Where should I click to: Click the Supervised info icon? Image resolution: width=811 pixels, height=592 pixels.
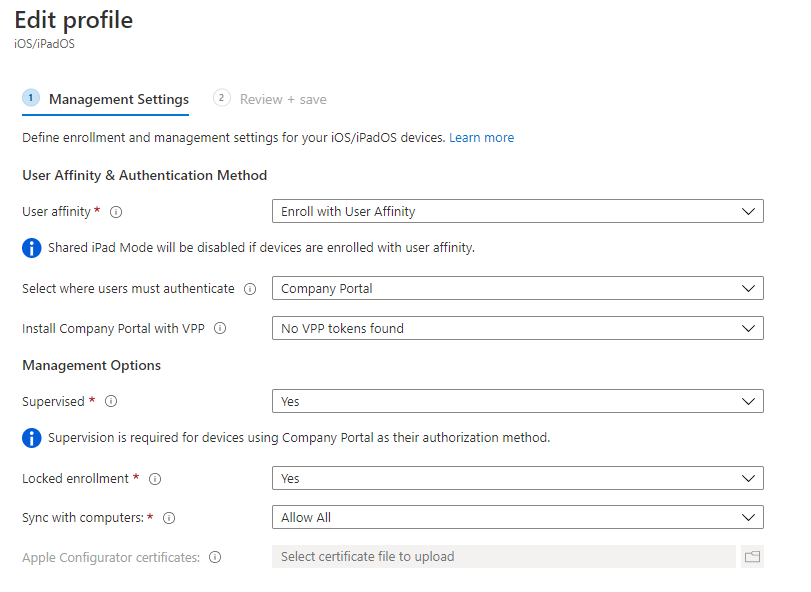111,401
